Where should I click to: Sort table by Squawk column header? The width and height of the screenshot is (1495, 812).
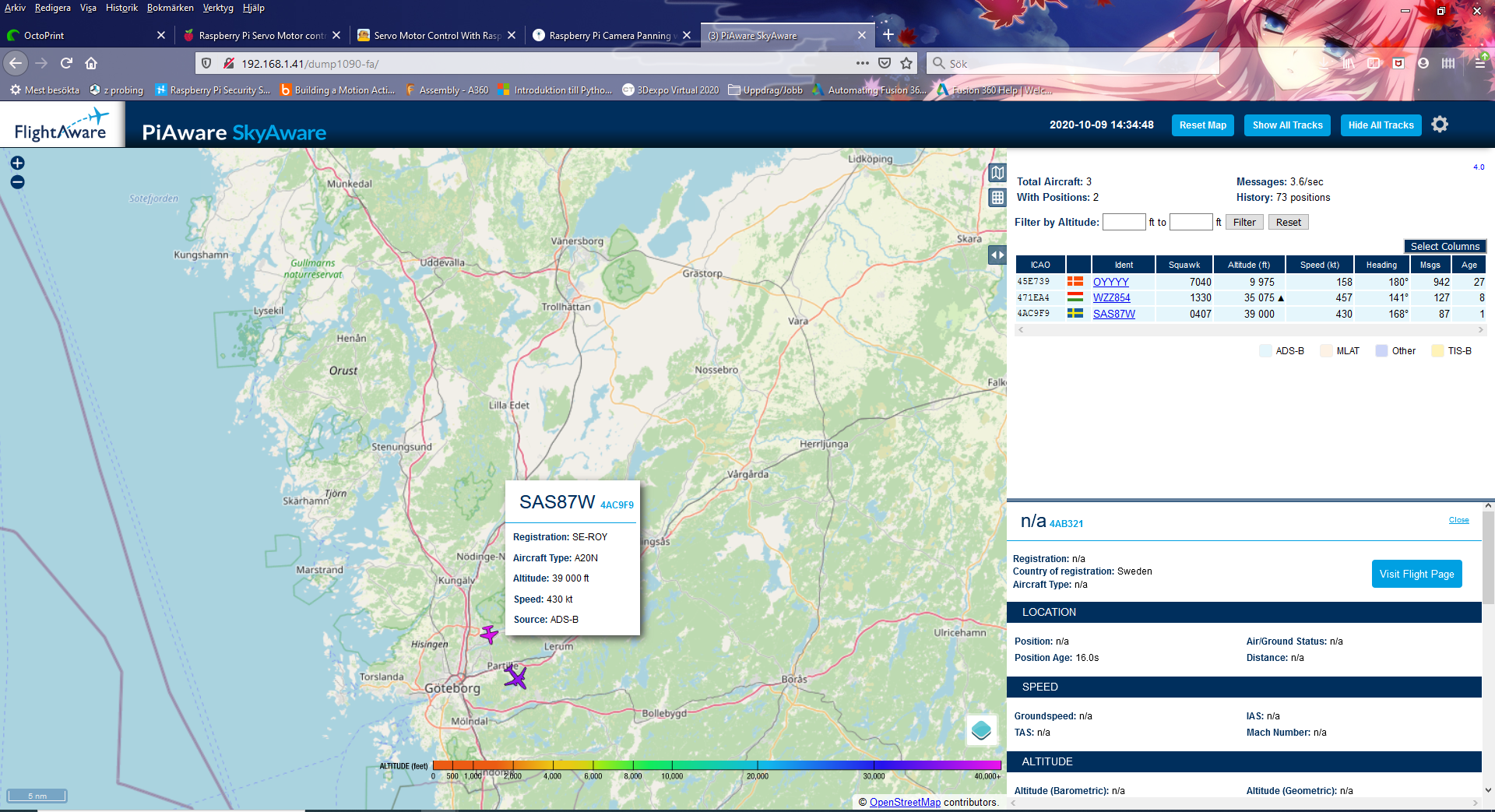point(1184,265)
